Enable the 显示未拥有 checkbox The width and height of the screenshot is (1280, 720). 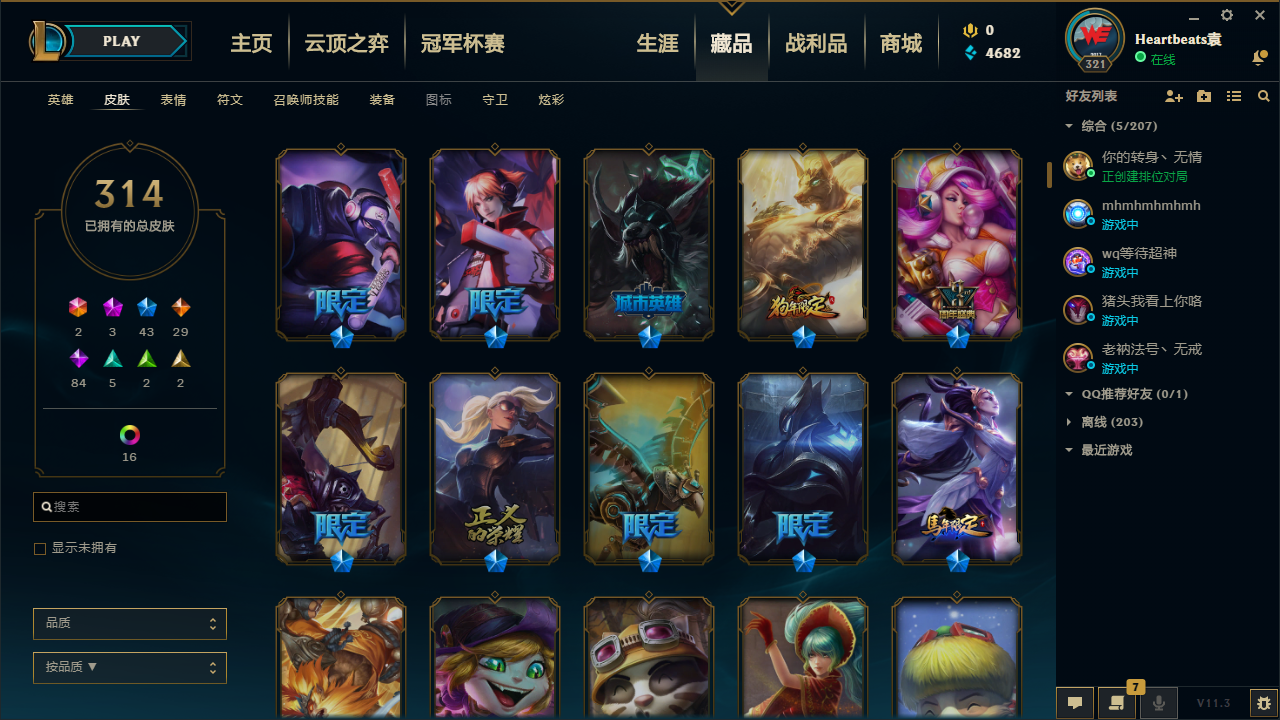click(x=40, y=549)
